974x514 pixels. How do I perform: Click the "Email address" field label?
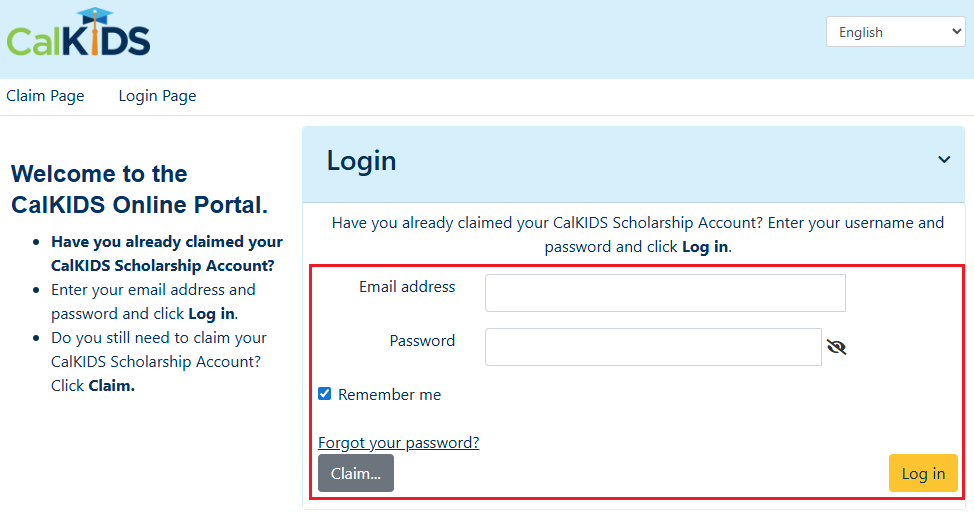pyautogui.click(x=407, y=287)
